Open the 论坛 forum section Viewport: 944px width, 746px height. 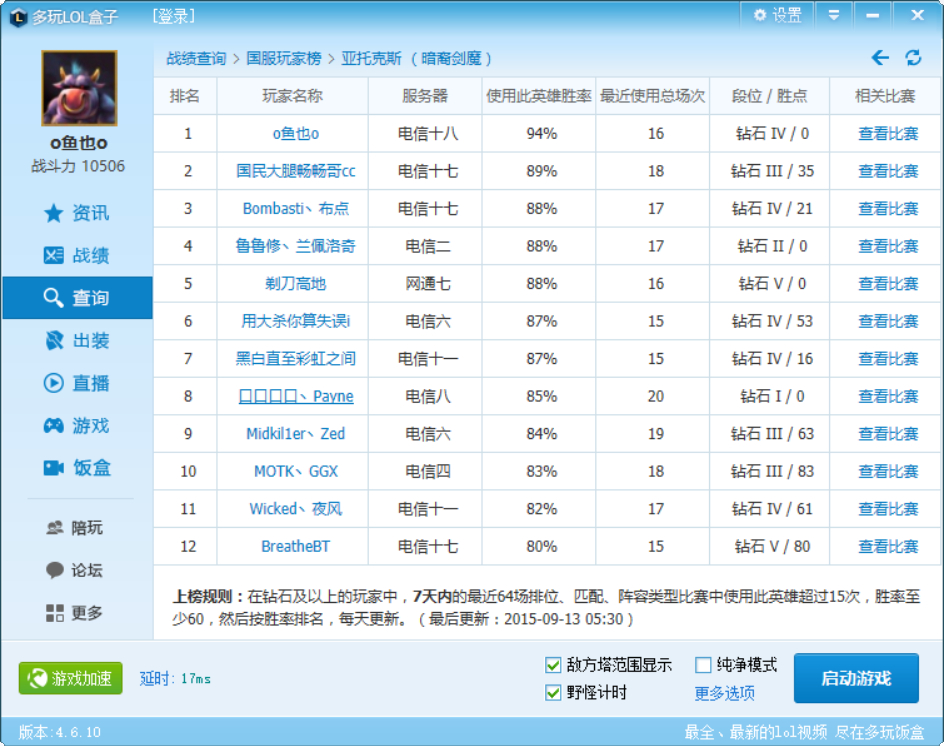[75, 570]
